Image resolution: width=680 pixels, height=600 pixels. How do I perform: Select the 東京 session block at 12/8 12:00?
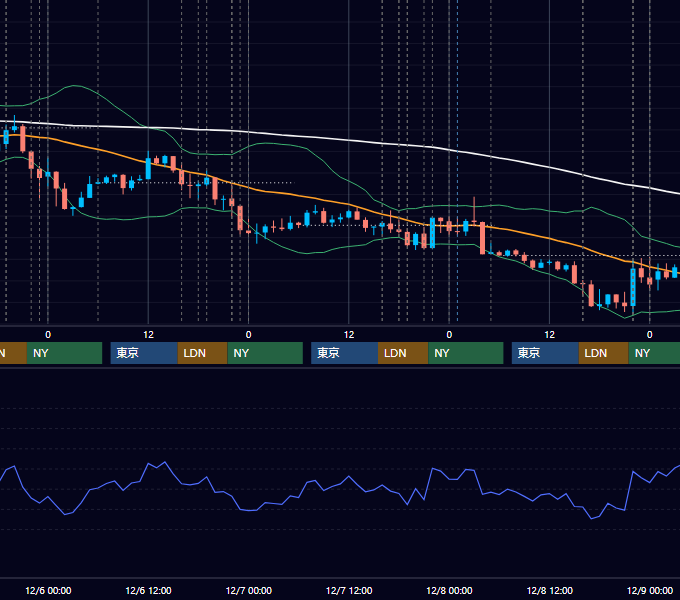click(x=545, y=353)
